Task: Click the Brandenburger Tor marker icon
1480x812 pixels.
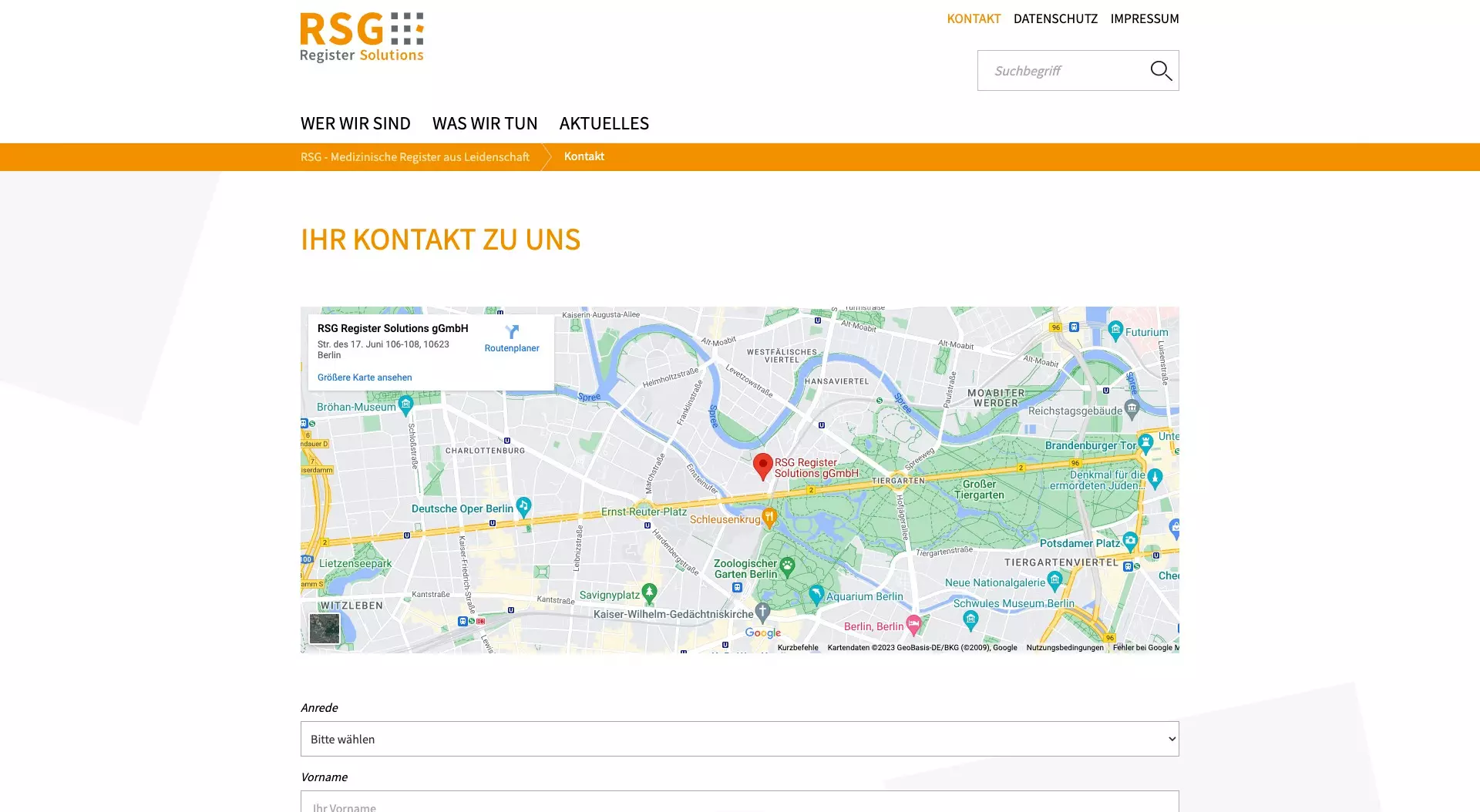Action: 1145,443
